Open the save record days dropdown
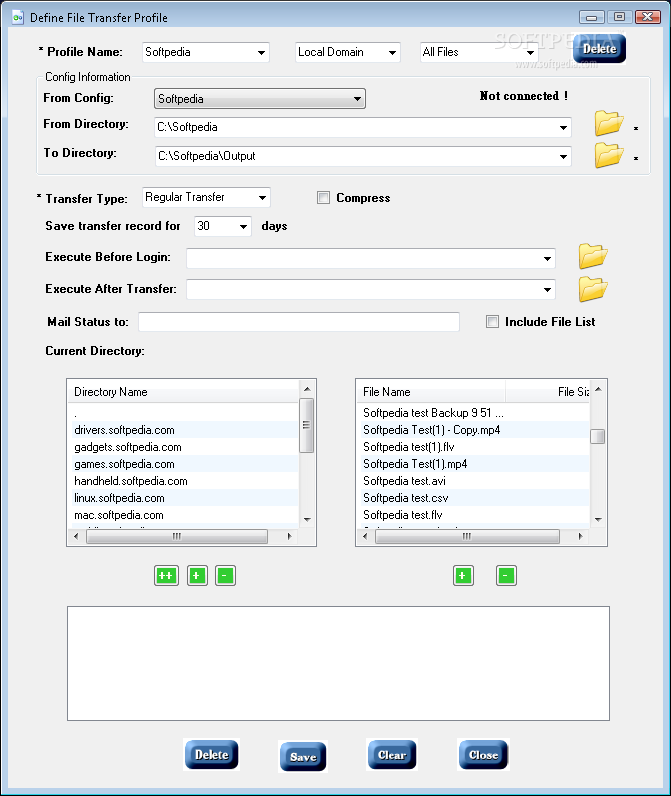This screenshot has height=796, width=671. click(243, 226)
